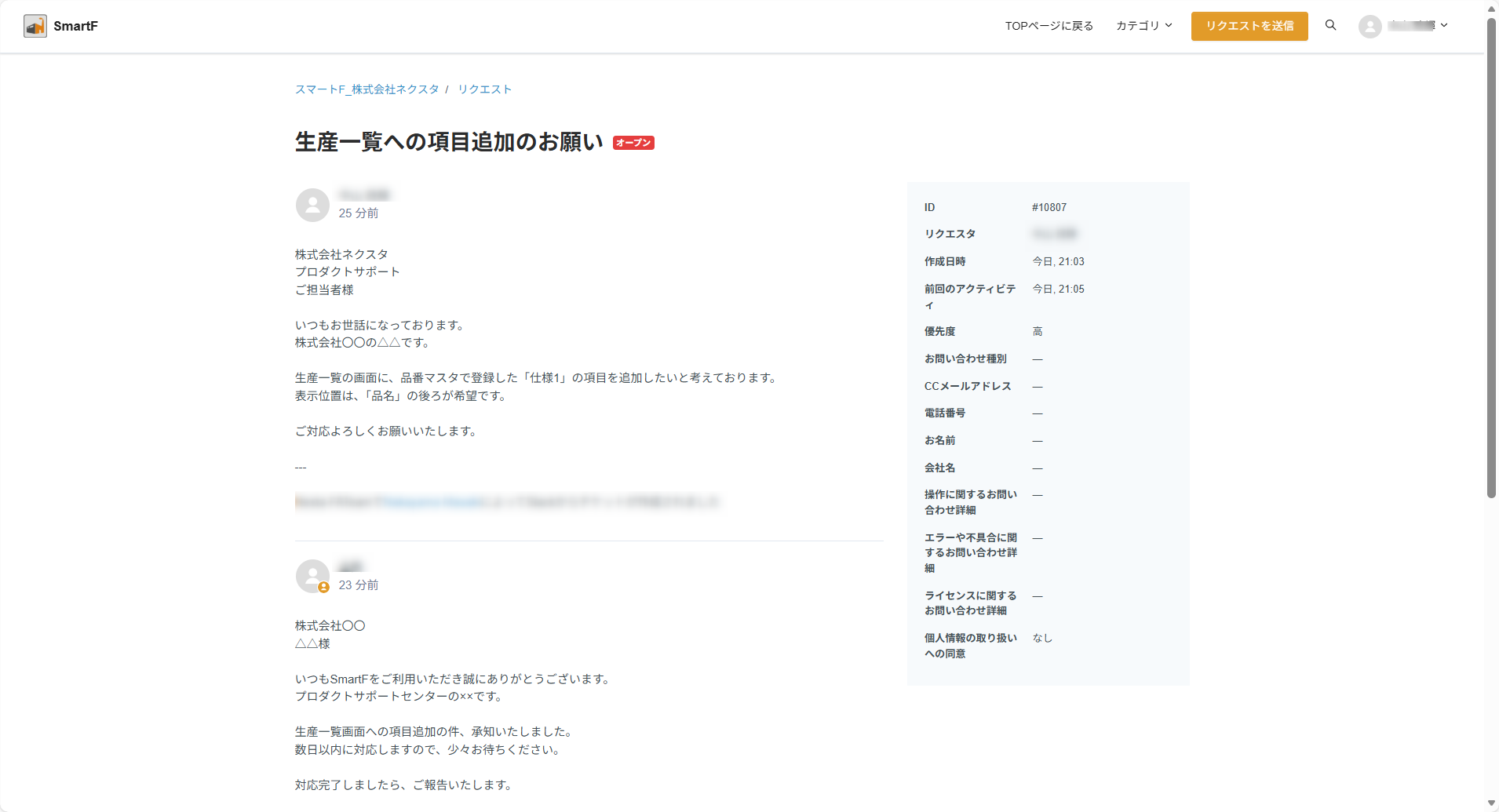
Task: Open the user account dropdown chevron
Action: tap(1444, 25)
